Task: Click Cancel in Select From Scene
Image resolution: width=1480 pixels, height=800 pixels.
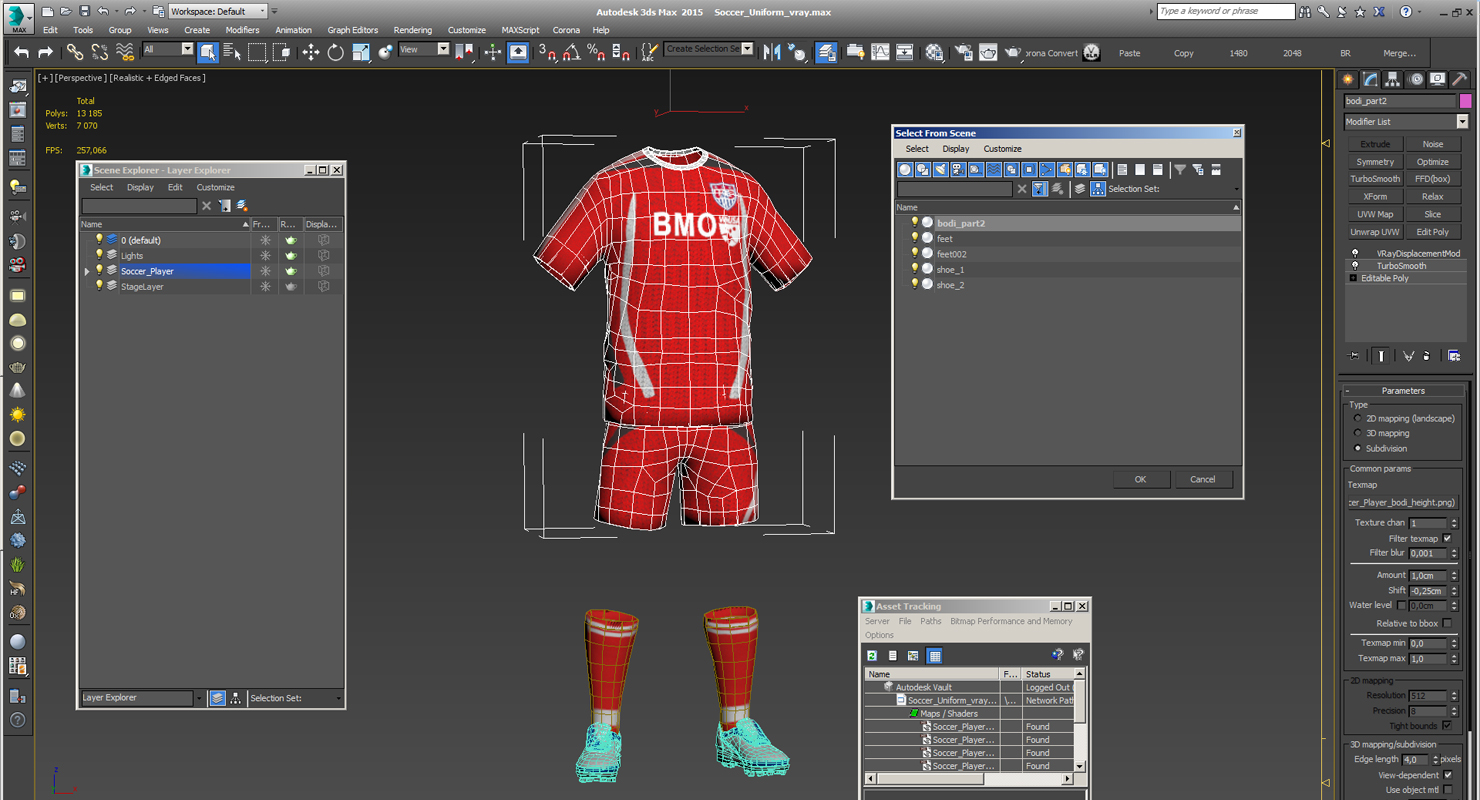Action: pos(1203,479)
